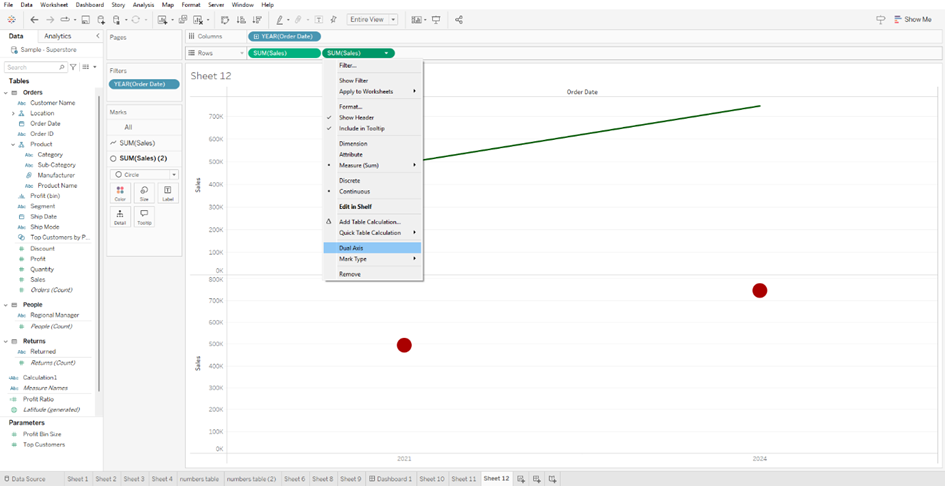The height and width of the screenshot is (486, 945).
Task: Click the Data guide icon beside Show Me
Action: click(x=881, y=19)
